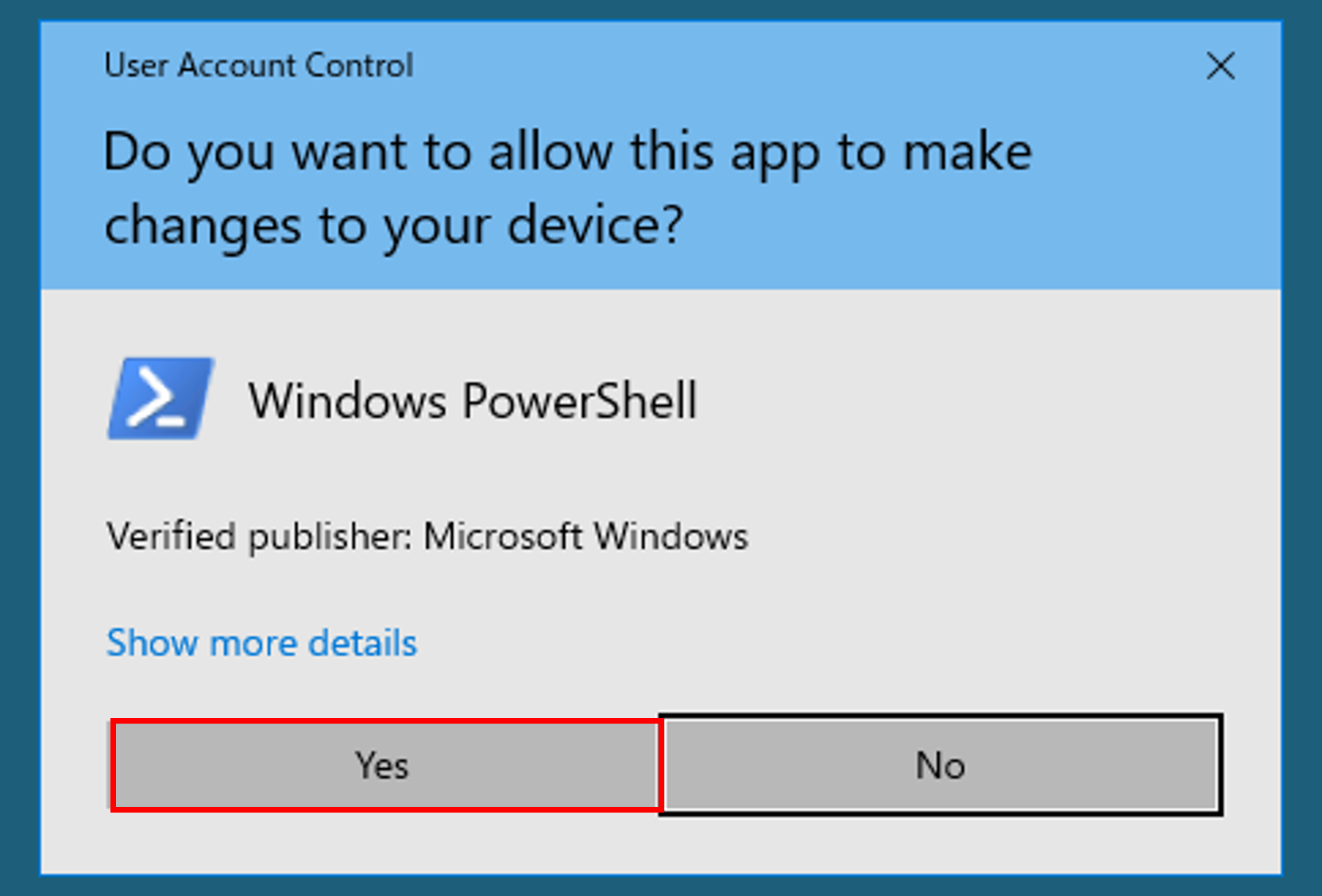Close the User Account Control dialog

tap(1220, 66)
